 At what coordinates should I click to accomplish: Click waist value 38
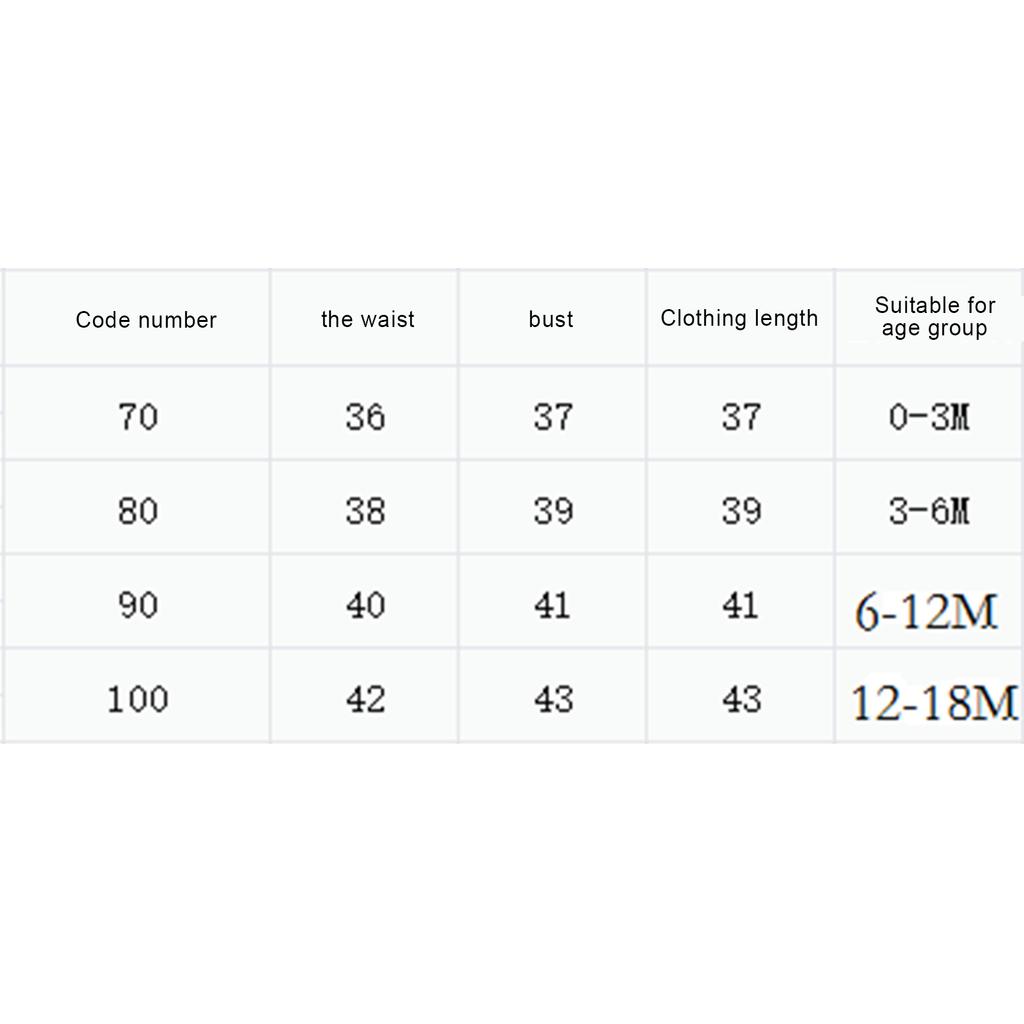coord(365,511)
